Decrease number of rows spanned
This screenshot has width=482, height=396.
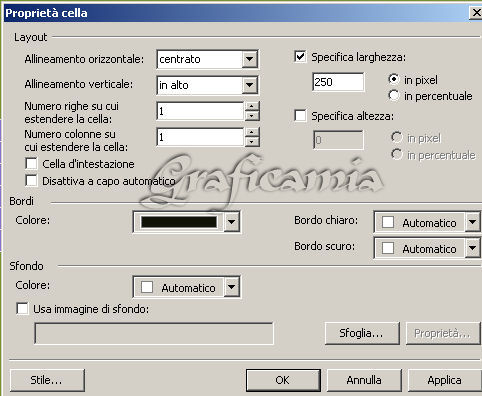pos(252,116)
